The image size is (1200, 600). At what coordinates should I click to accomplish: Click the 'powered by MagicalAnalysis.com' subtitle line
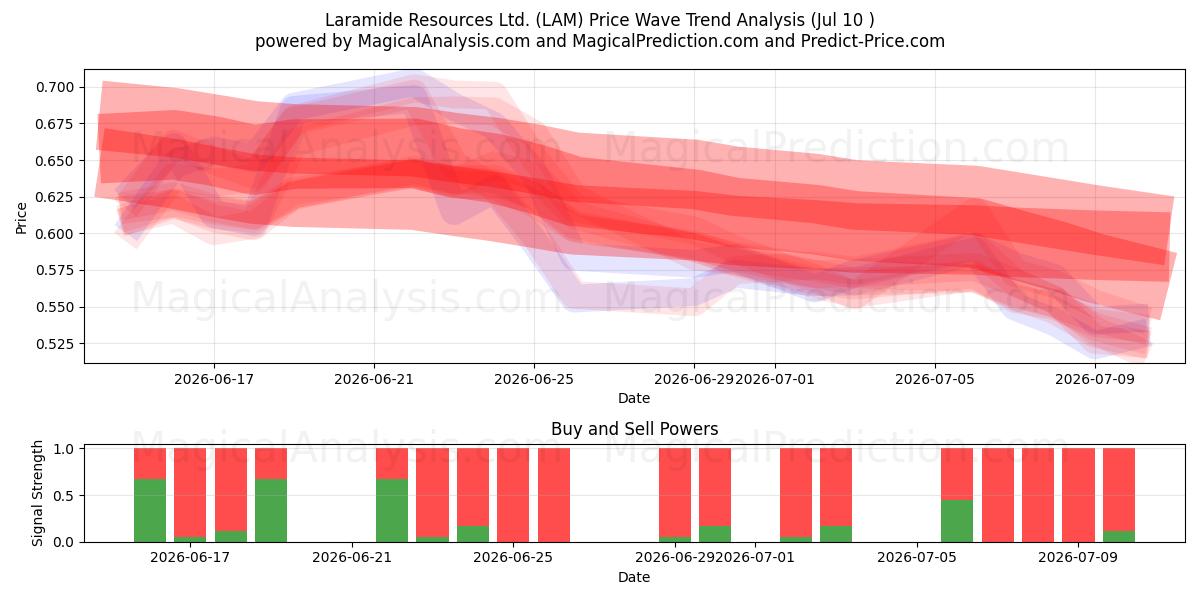pos(600,41)
